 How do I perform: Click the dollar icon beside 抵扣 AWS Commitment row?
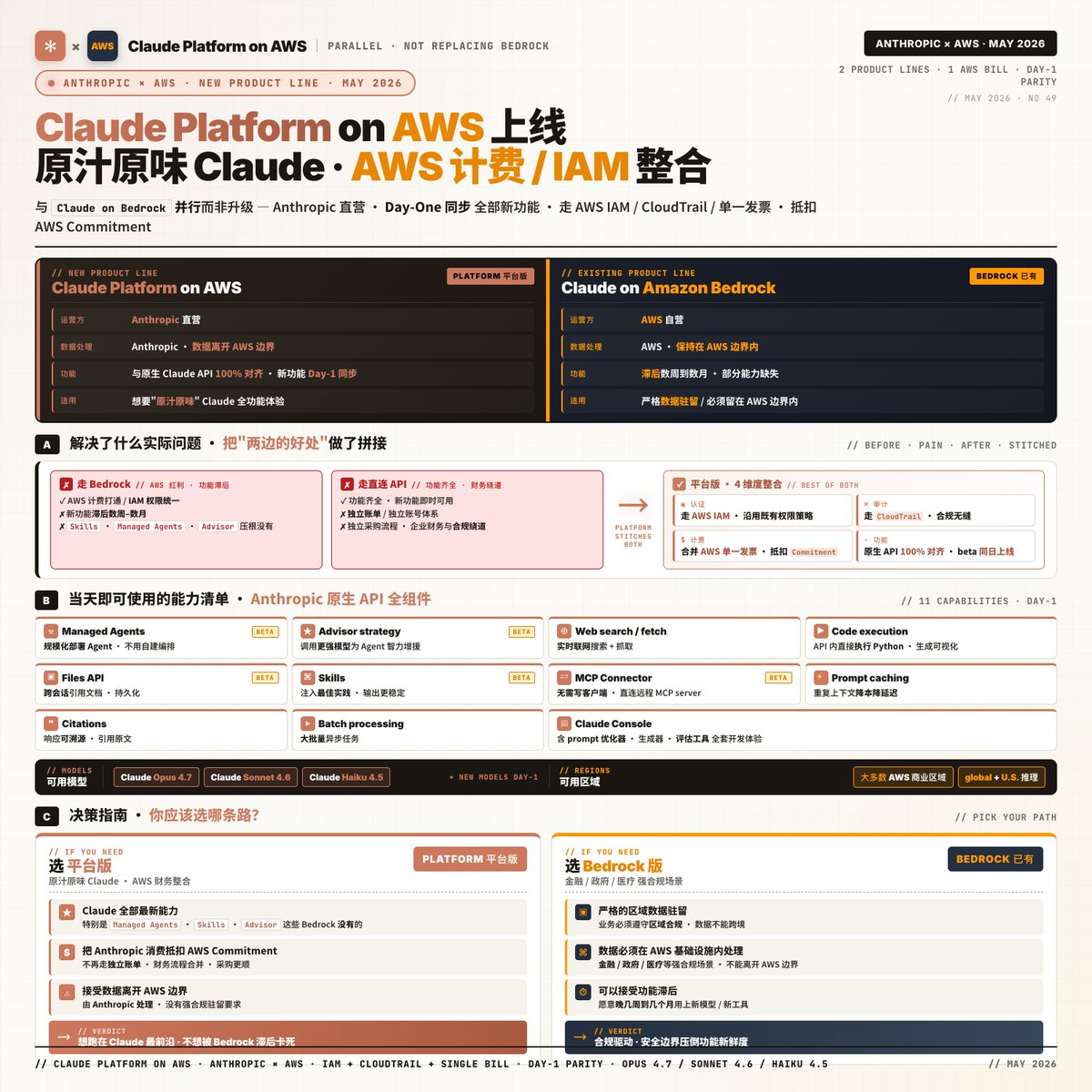click(66, 952)
